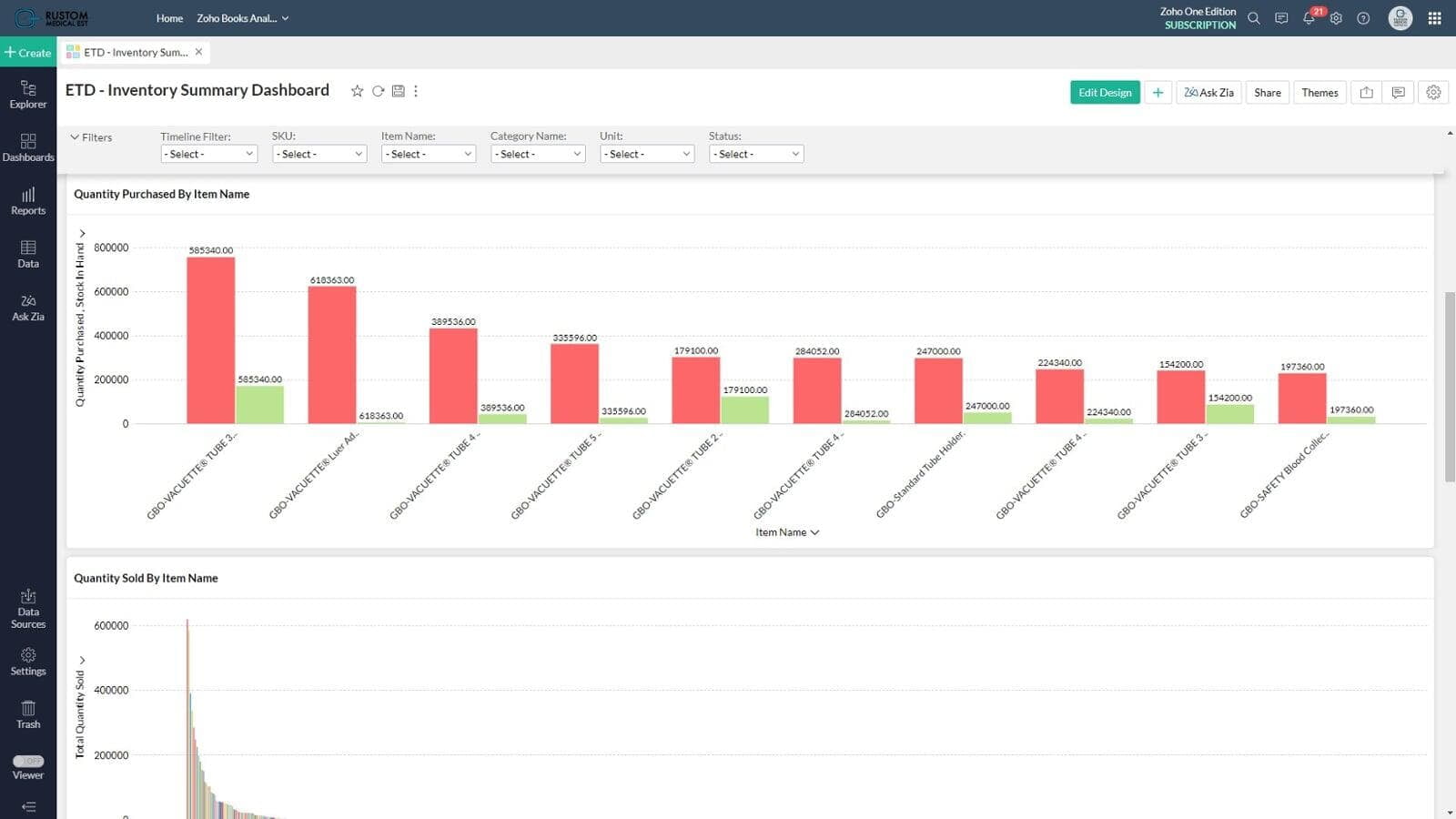Click the vertical scrollbar thumb
Screen dimensions: 1456x819
1450,387
